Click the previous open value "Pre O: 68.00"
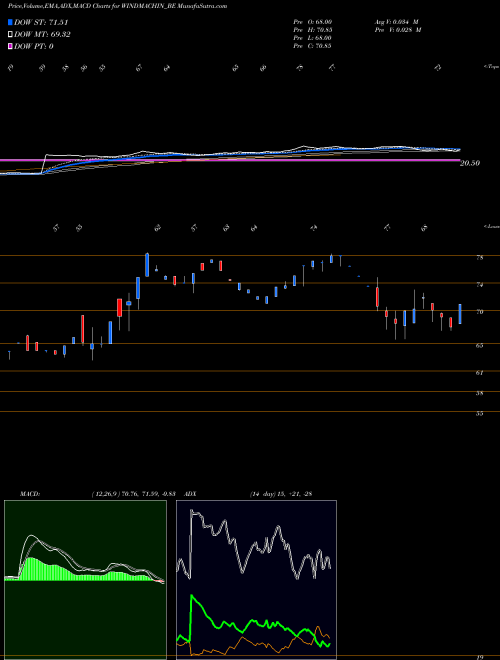500x660 pixels. (x=313, y=22)
